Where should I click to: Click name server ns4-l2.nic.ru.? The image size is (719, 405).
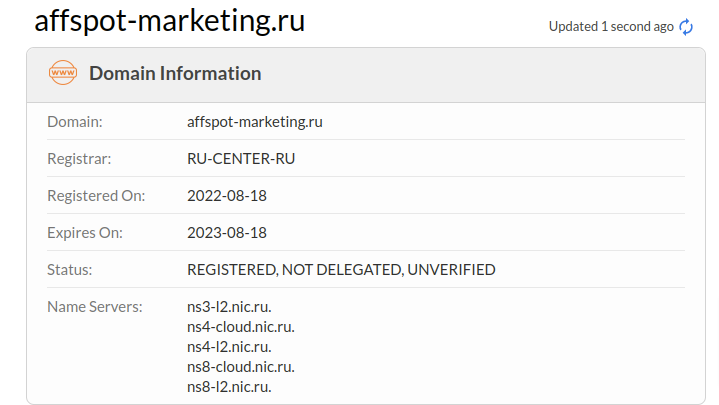[x=229, y=346]
